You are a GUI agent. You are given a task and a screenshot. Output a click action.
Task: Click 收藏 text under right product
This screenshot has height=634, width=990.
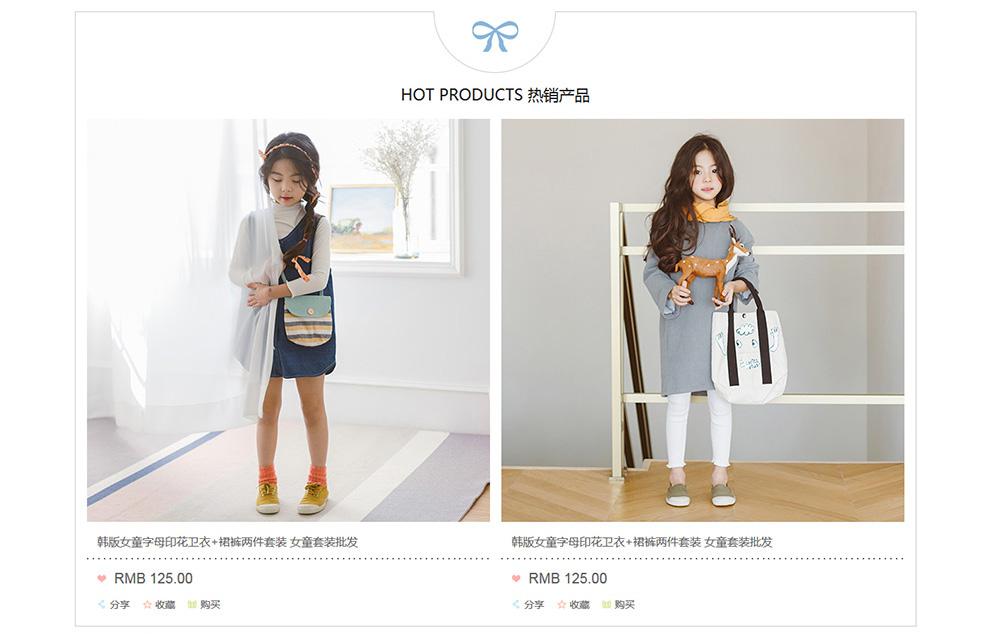580,604
